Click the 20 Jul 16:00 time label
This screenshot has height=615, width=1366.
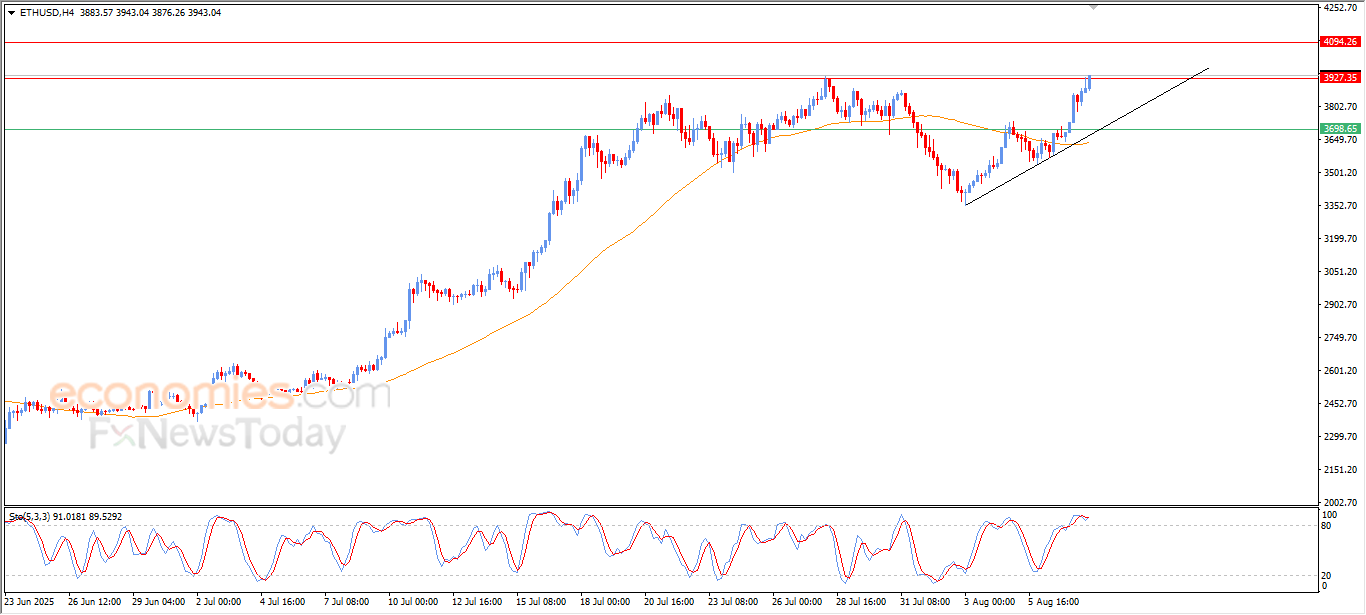(x=670, y=602)
